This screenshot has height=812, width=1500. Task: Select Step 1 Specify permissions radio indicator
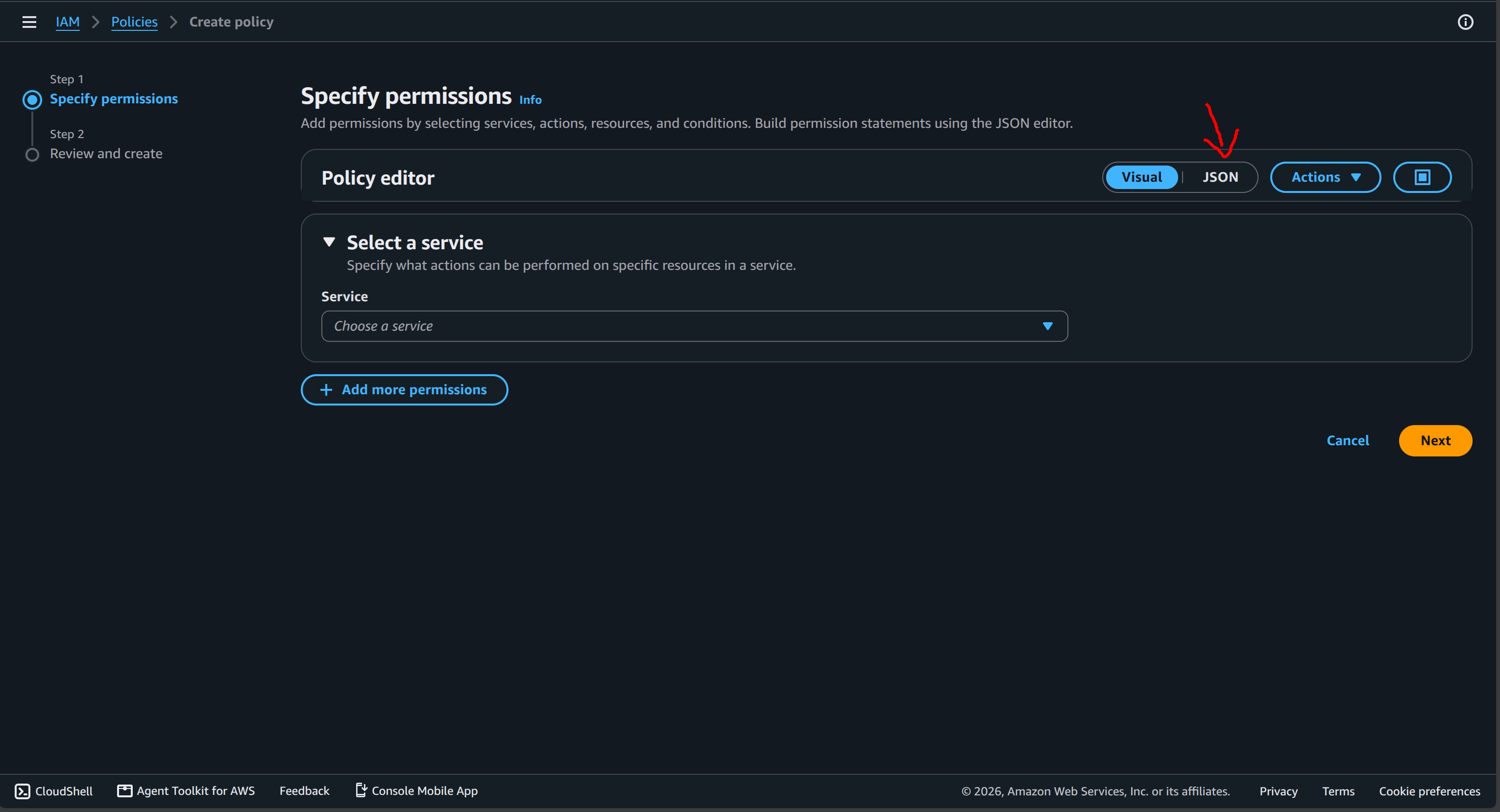[33, 99]
